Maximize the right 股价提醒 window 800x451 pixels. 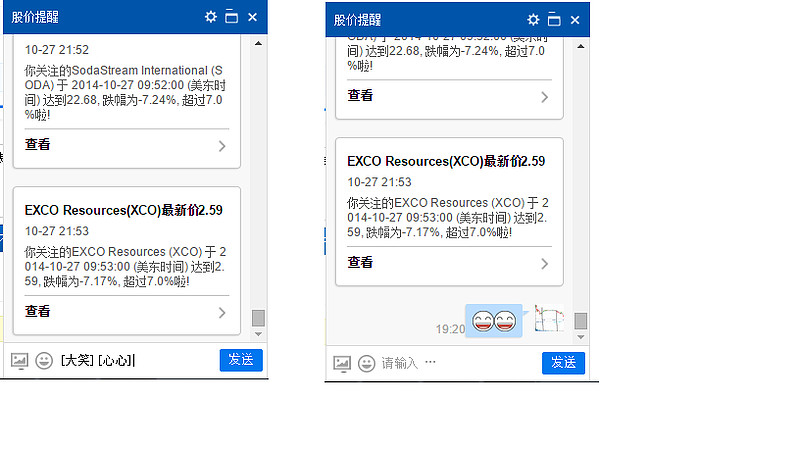coord(554,20)
